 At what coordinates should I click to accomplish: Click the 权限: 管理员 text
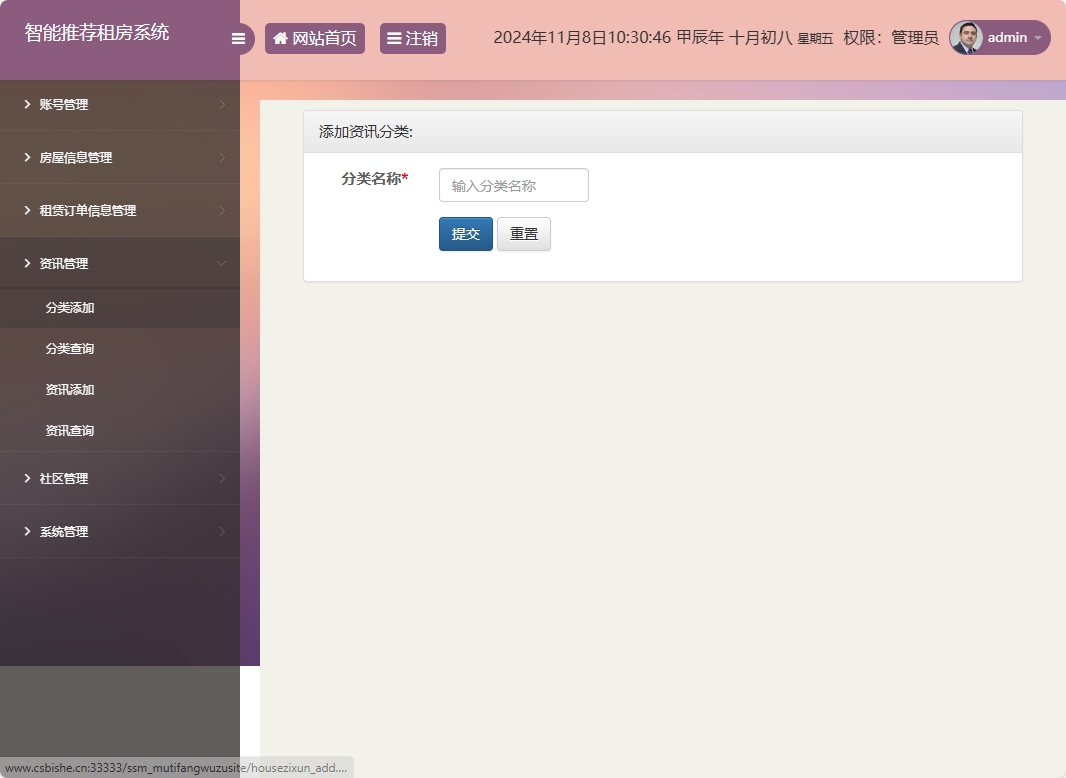coord(891,38)
